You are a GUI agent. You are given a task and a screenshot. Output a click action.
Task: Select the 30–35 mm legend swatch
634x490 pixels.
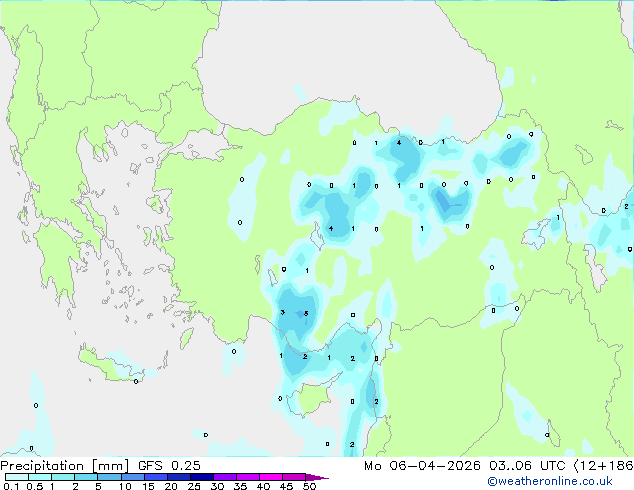(225, 477)
